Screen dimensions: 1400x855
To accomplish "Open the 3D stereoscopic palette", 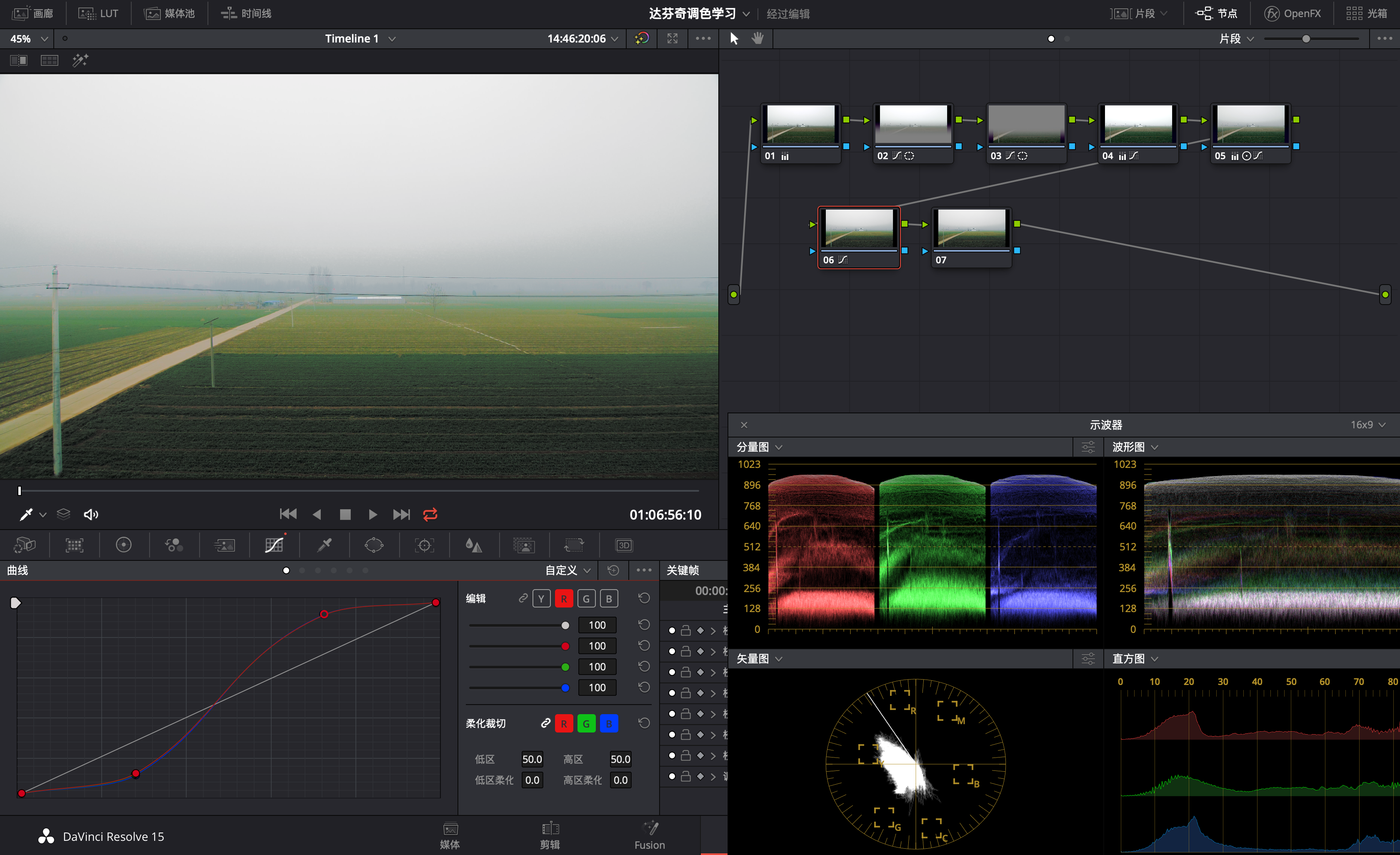I will tap(624, 545).
